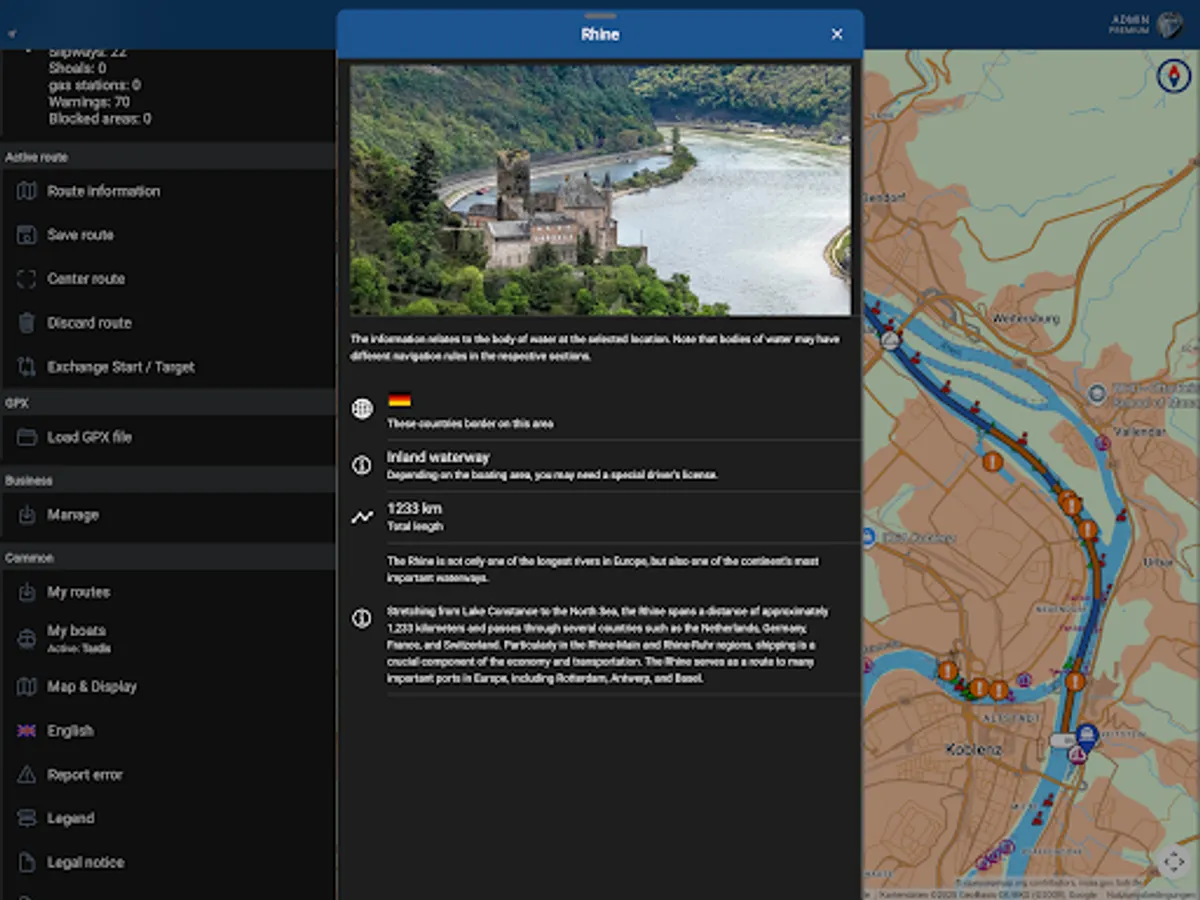This screenshot has width=1200, height=900.
Task: Click the Route information icon
Action: click(x=26, y=191)
